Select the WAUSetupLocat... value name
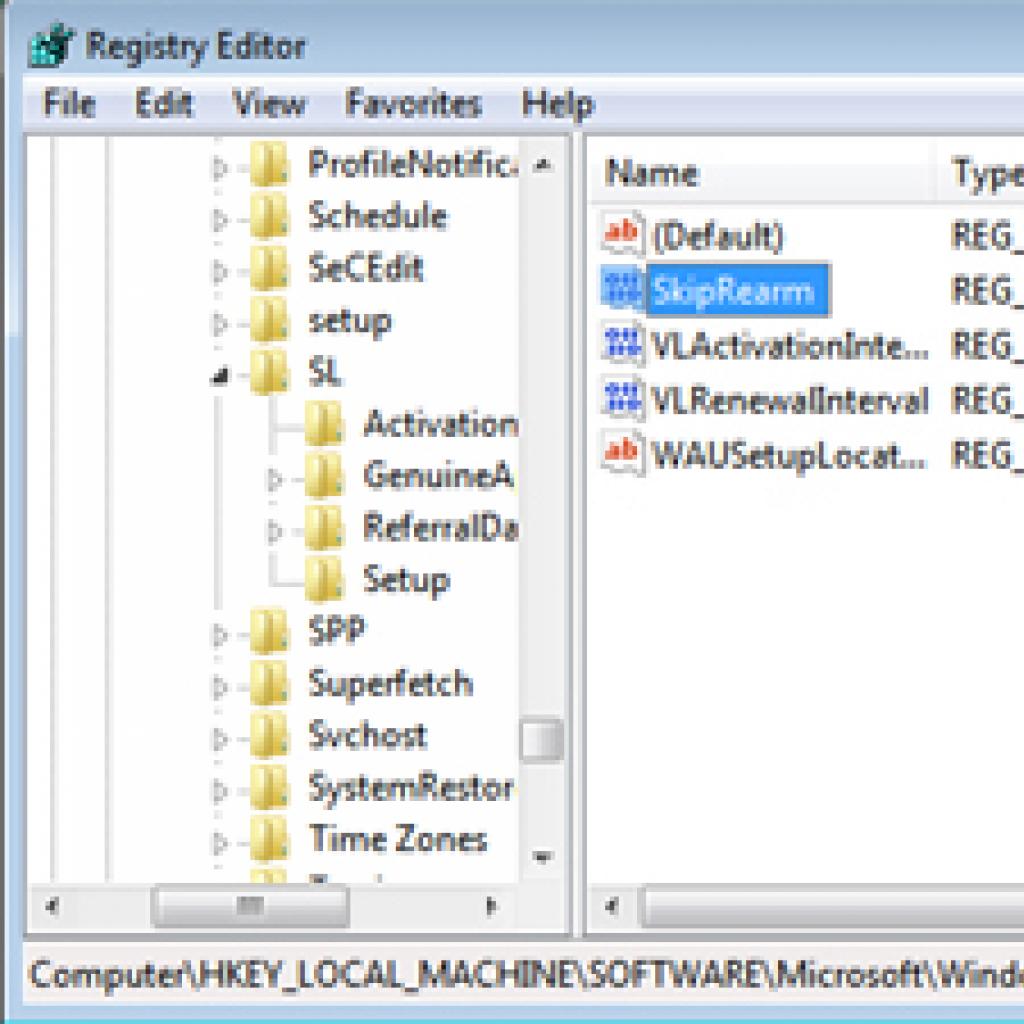 click(x=789, y=455)
